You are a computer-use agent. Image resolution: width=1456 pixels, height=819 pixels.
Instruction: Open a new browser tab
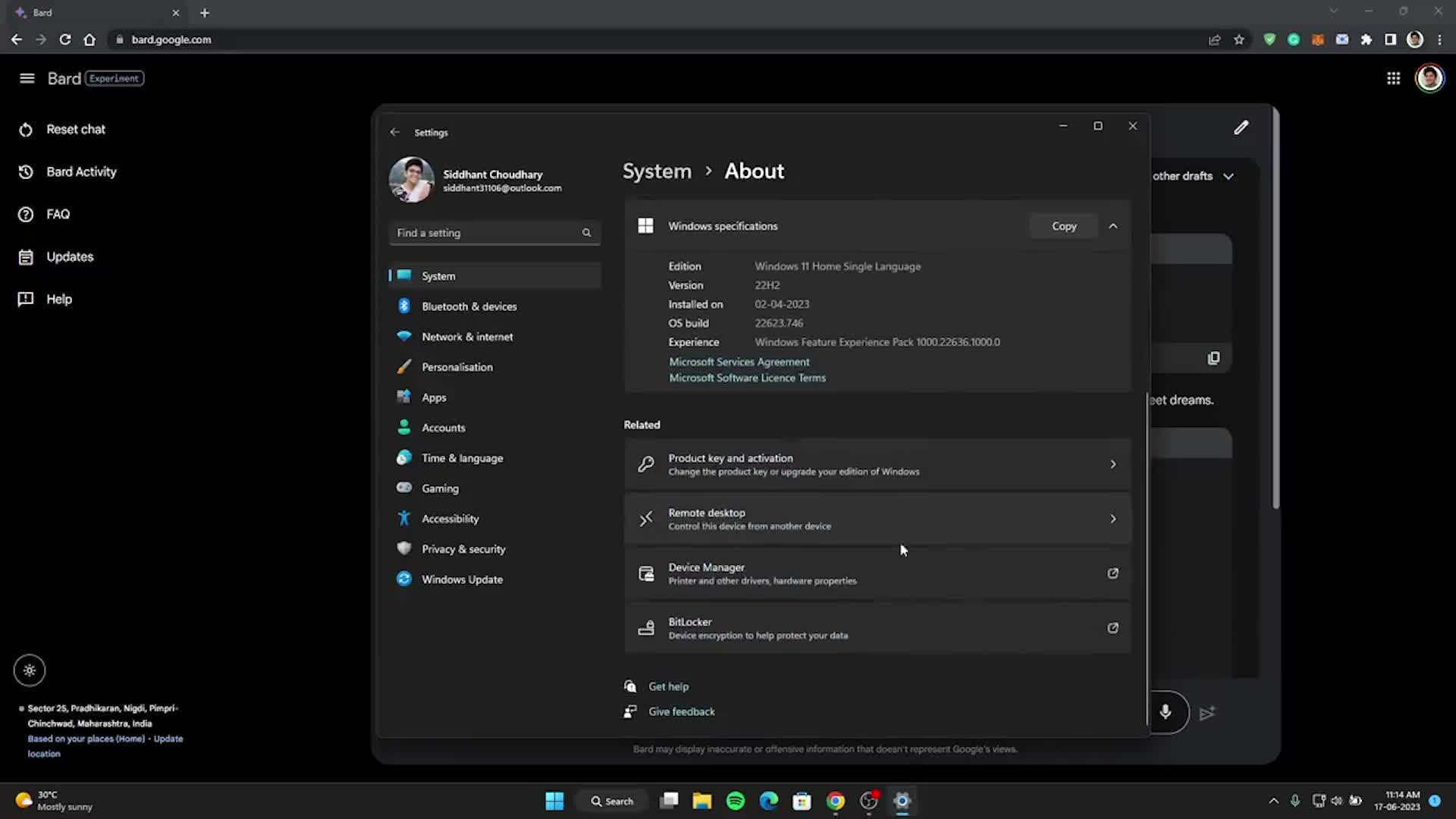(x=205, y=13)
